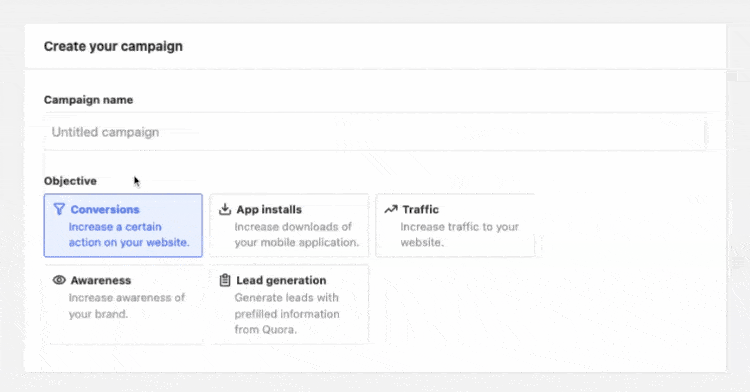Click the "Objective" label
The height and width of the screenshot is (392, 750).
tap(70, 181)
